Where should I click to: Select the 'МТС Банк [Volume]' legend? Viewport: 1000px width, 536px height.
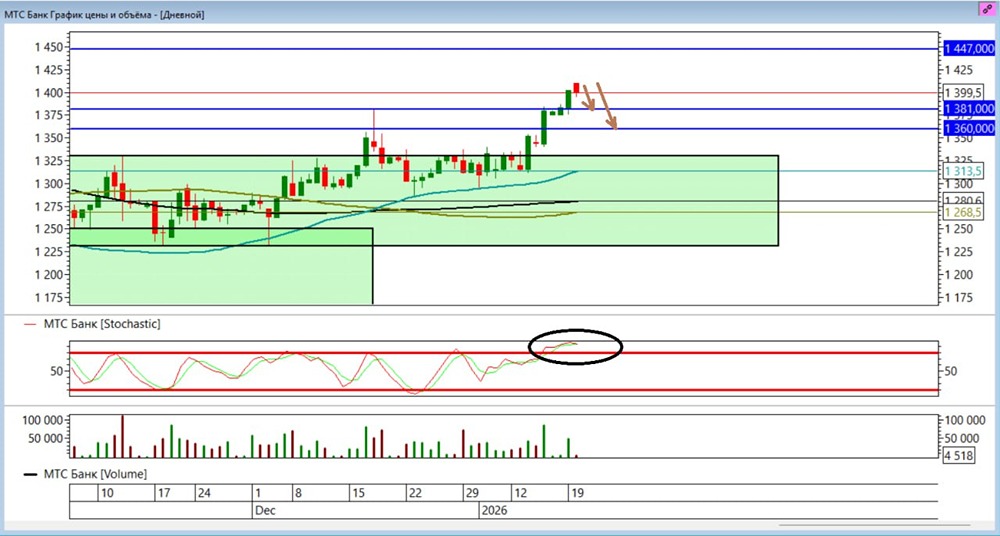pos(95,474)
